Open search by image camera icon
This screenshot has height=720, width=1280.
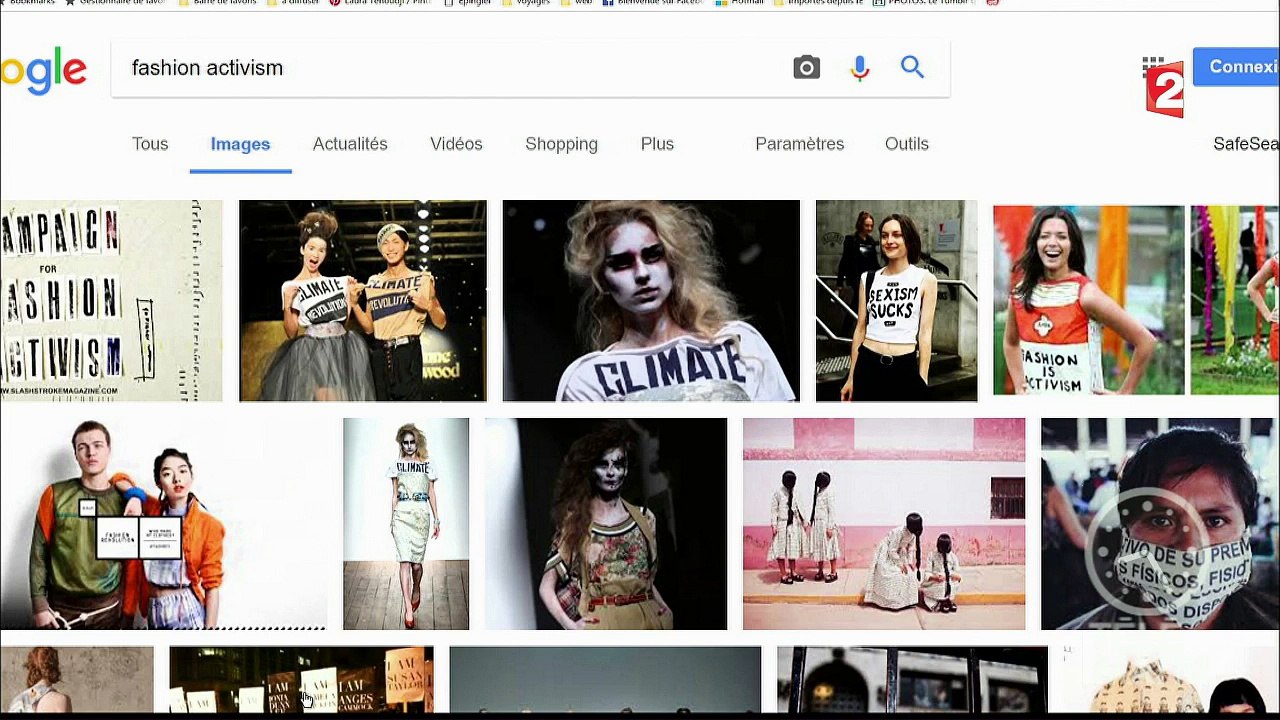[x=806, y=67]
